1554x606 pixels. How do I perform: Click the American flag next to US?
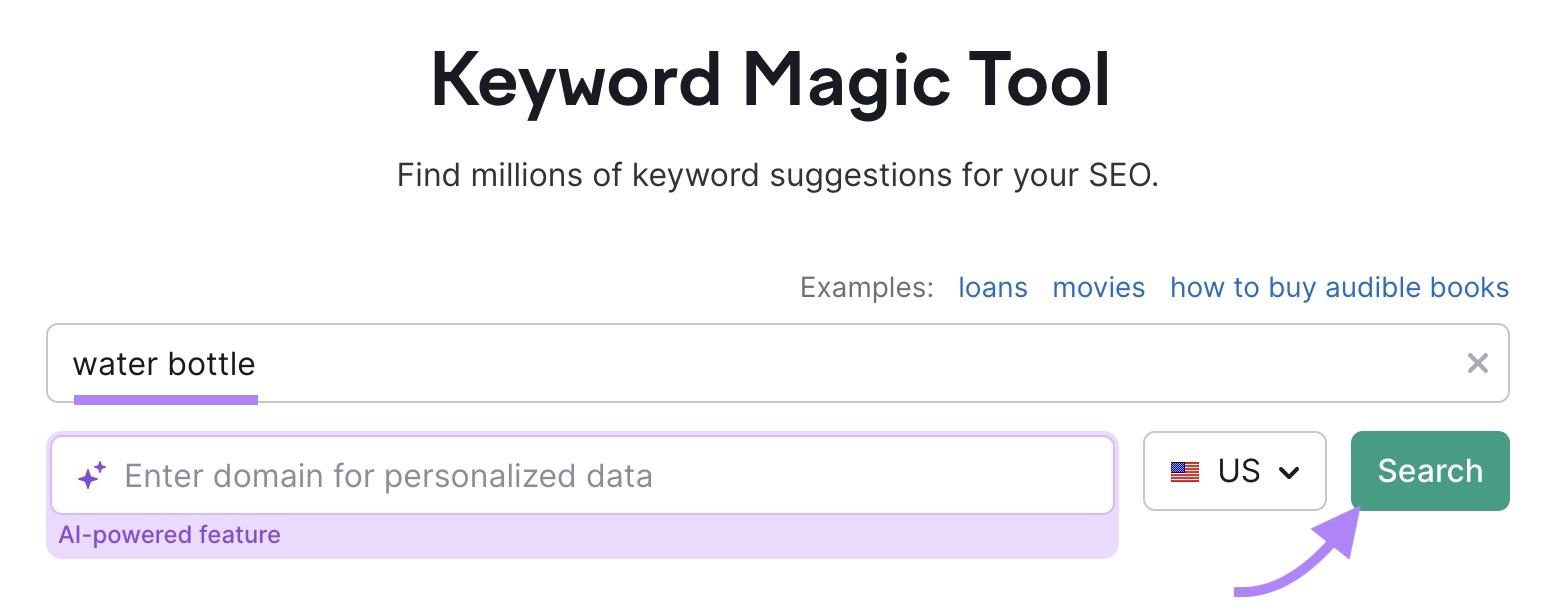click(x=1184, y=470)
